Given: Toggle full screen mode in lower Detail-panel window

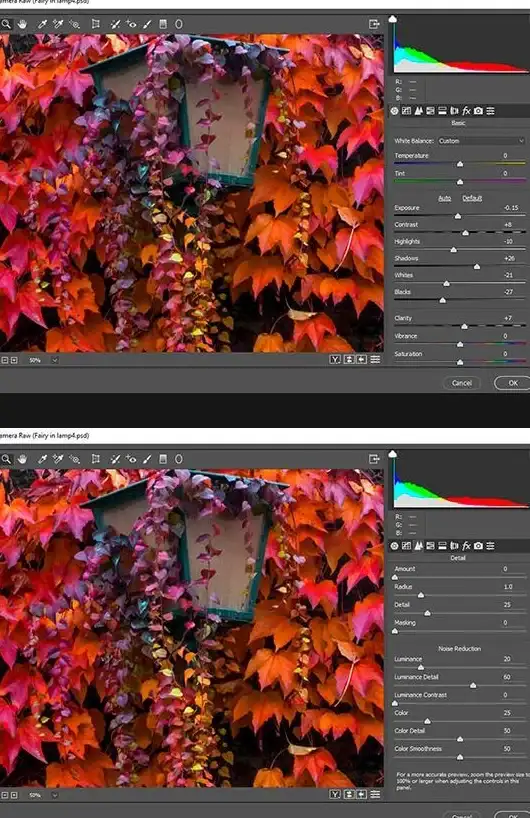Looking at the screenshot, I should coord(374,459).
